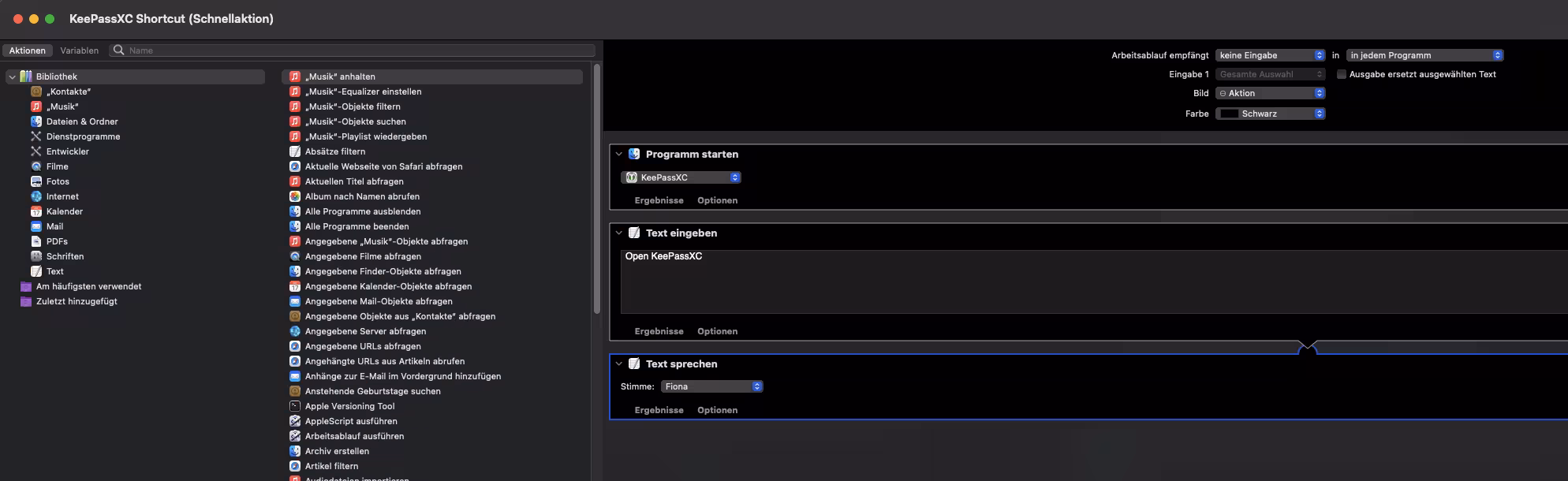Show Optionen of Text eingeben
The image size is (1568, 481).
(718, 331)
